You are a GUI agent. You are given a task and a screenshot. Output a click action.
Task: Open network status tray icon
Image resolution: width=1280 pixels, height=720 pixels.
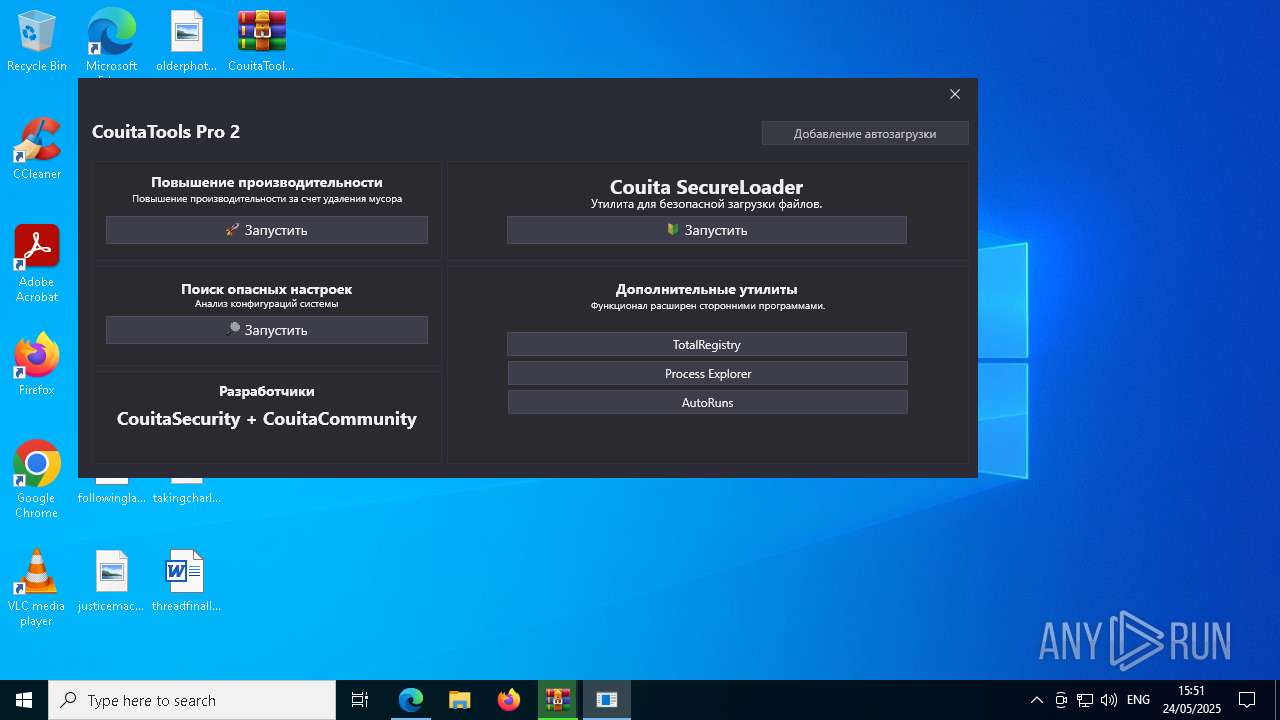coord(1085,700)
